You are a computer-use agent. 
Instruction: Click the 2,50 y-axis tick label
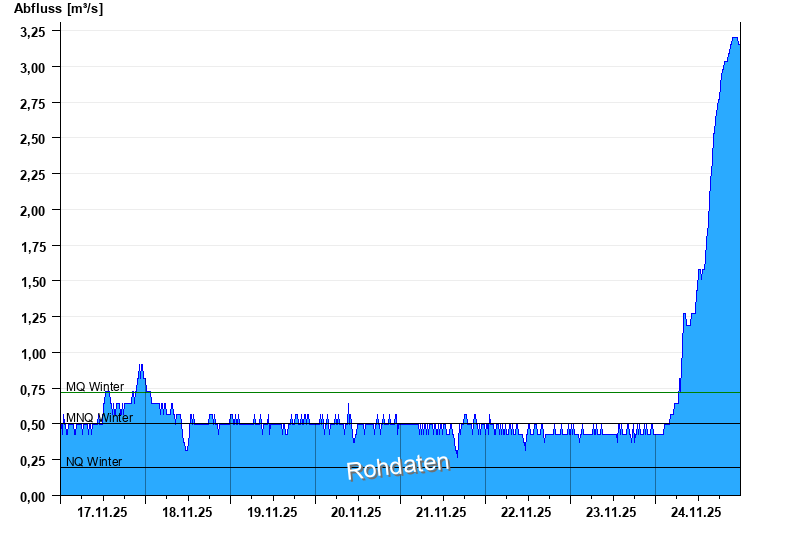click(x=33, y=138)
